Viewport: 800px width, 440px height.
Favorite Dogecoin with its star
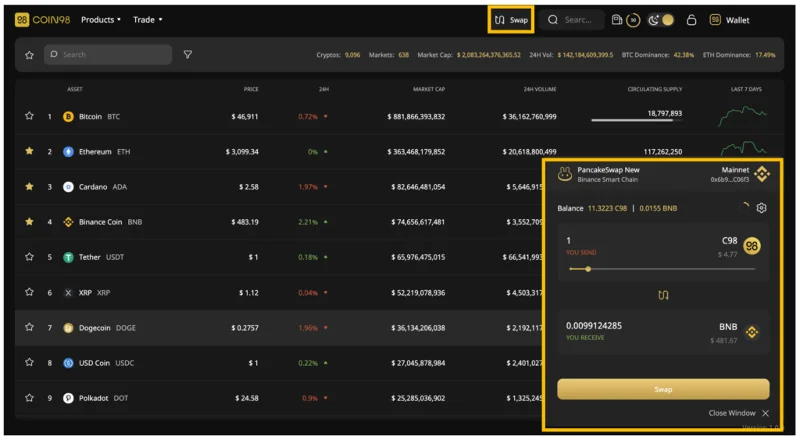(x=30, y=327)
